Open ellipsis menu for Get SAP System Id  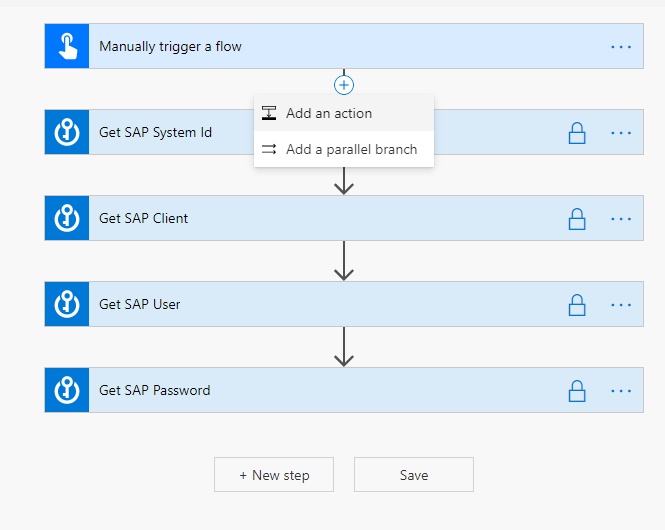pos(621,133)
